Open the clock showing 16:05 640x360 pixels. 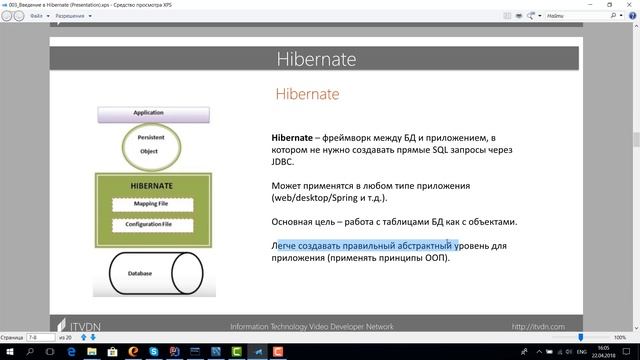603,351
